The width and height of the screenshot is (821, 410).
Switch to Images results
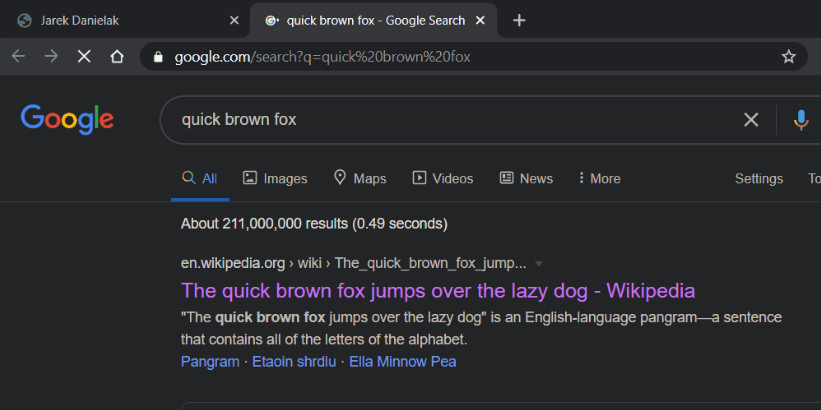[x=275, y=179]
